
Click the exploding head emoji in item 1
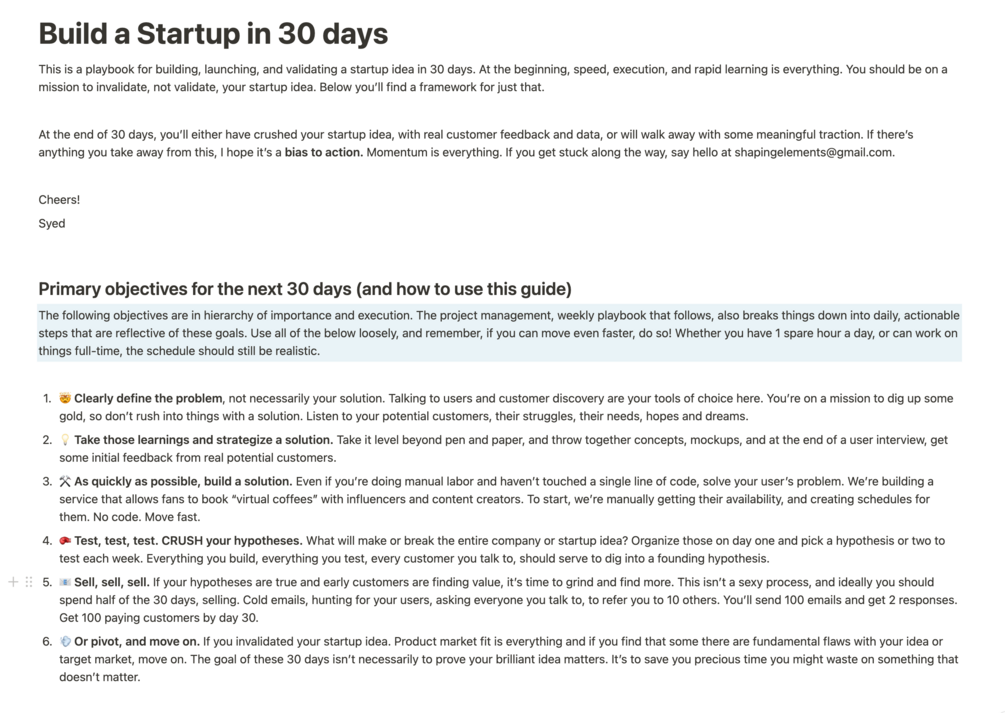[x=65, y=399]
